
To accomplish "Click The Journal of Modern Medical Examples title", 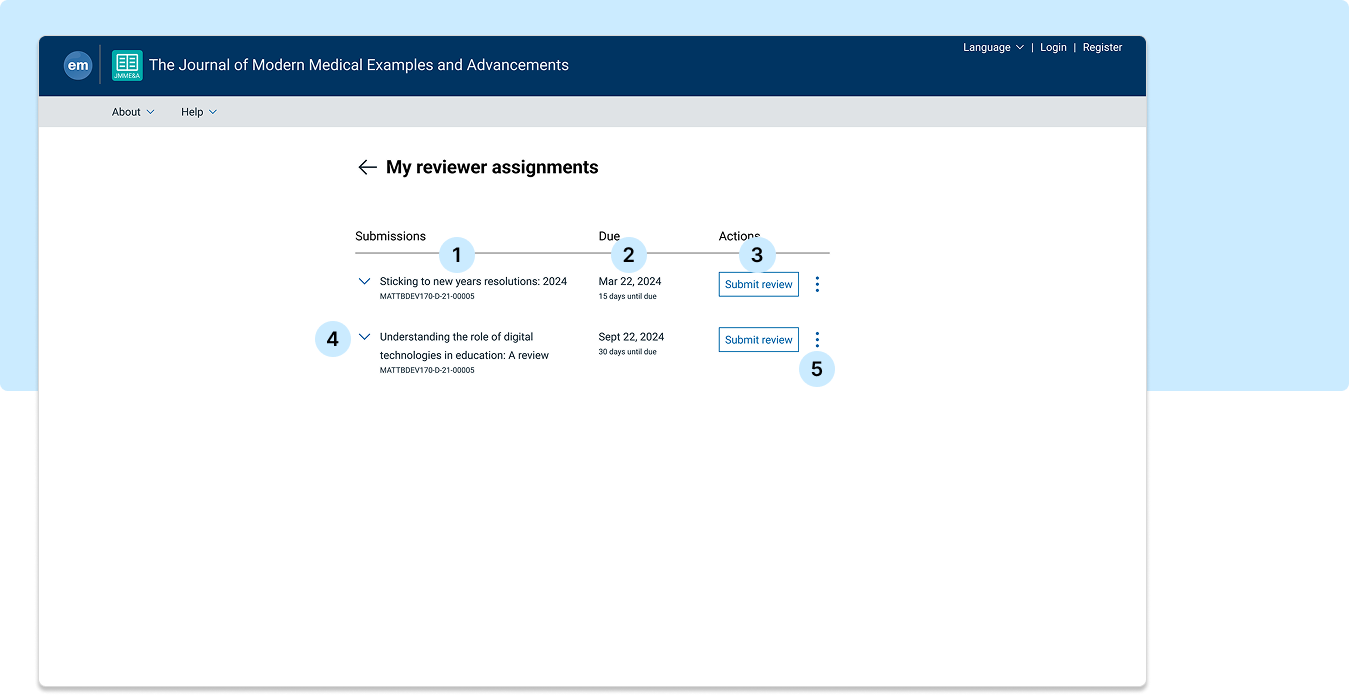I will click(x=359, y=65).
